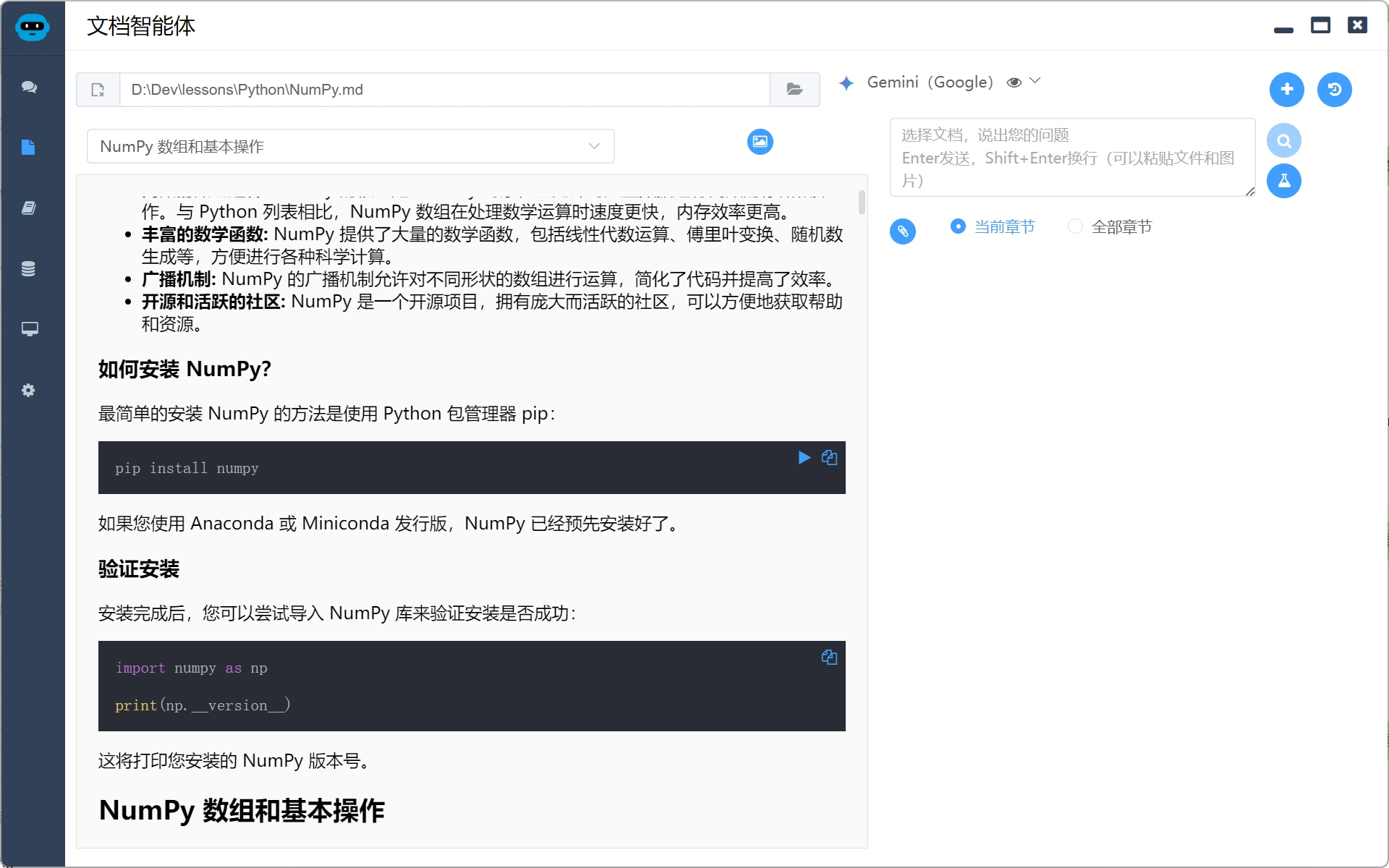Click the flask experiment button
1389x868 pixels.
1283,181
